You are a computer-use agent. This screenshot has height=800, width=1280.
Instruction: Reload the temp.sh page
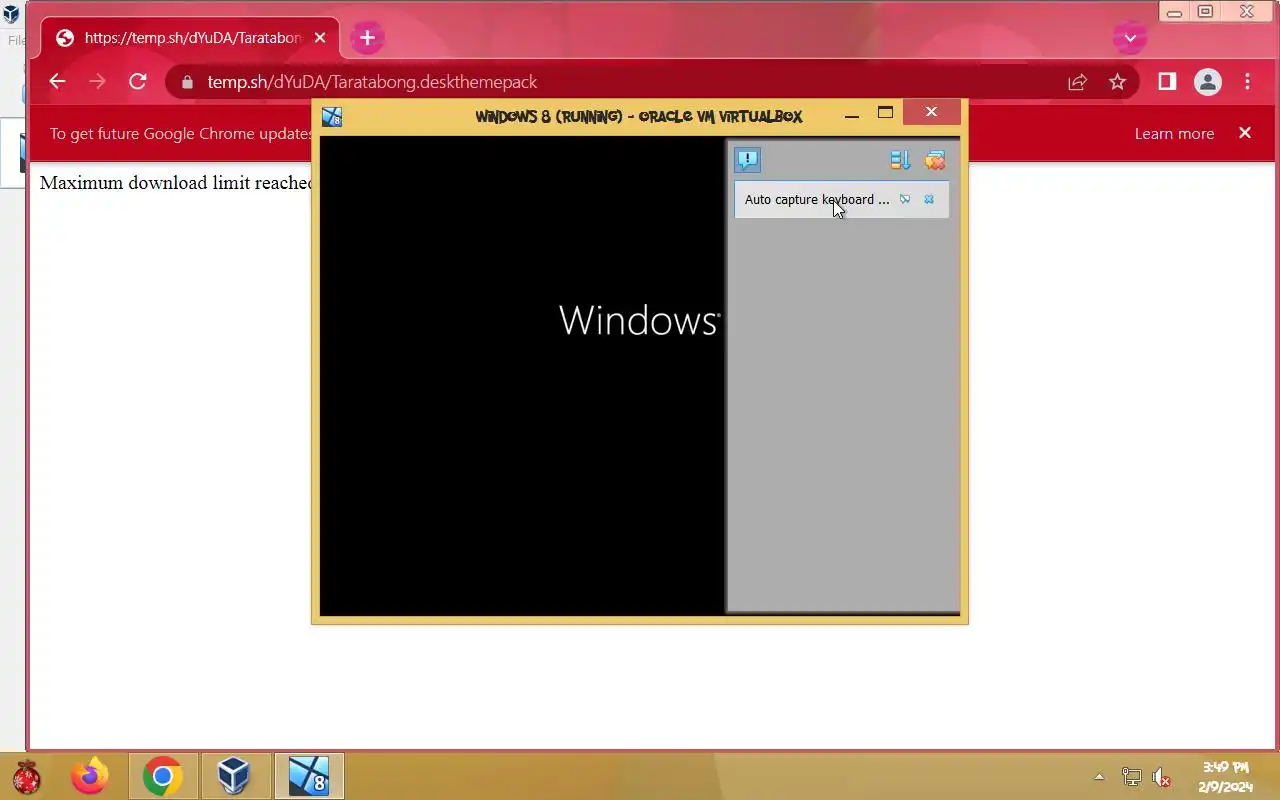click(138, 82)
